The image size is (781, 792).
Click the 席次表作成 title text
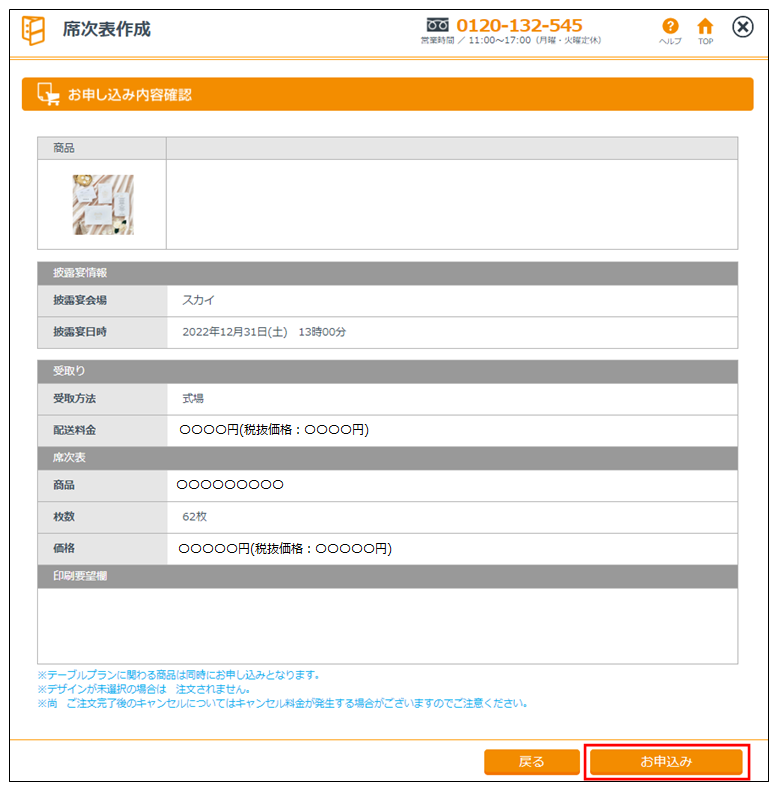107,29
